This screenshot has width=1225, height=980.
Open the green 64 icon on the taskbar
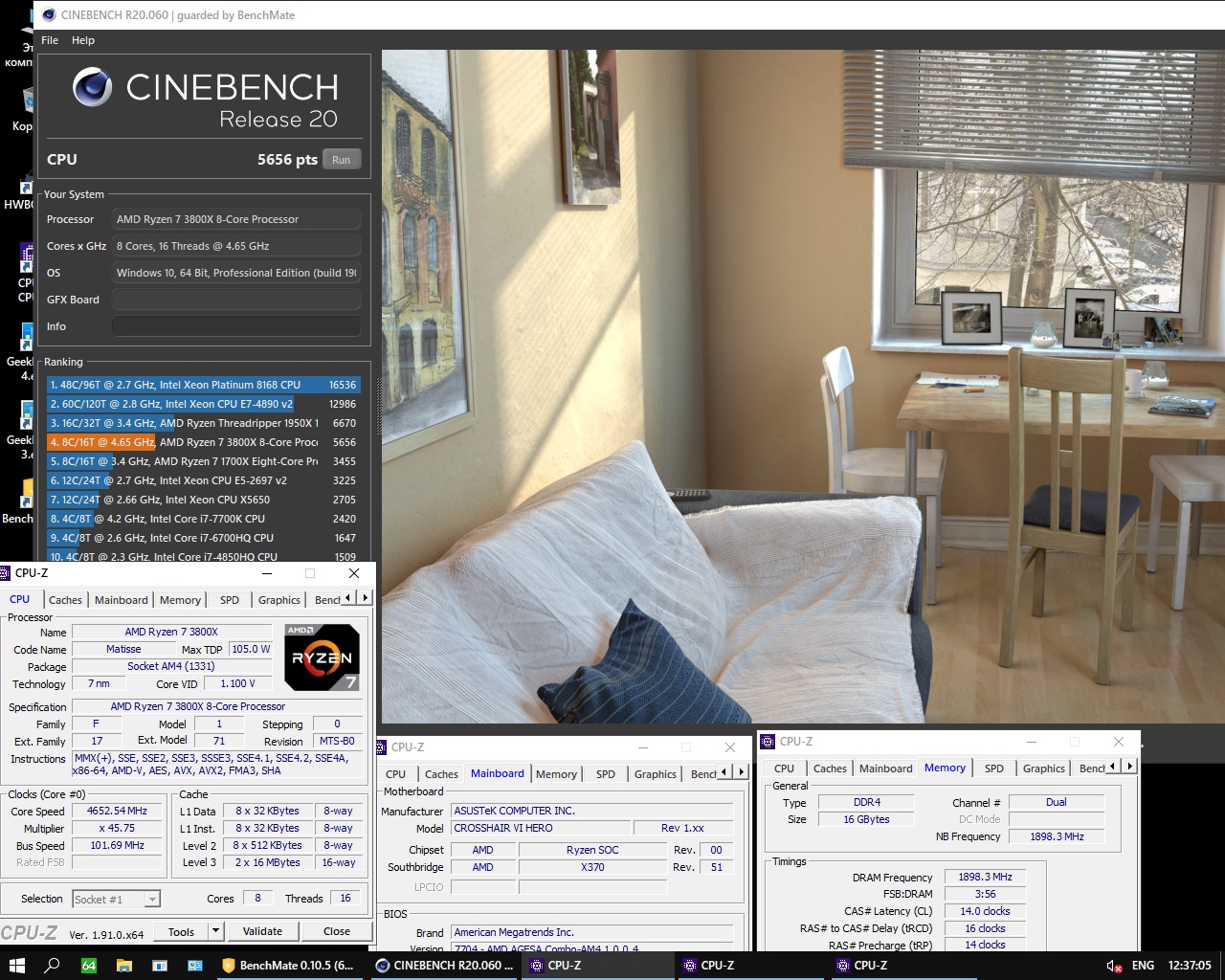click(x=88, y=965)
